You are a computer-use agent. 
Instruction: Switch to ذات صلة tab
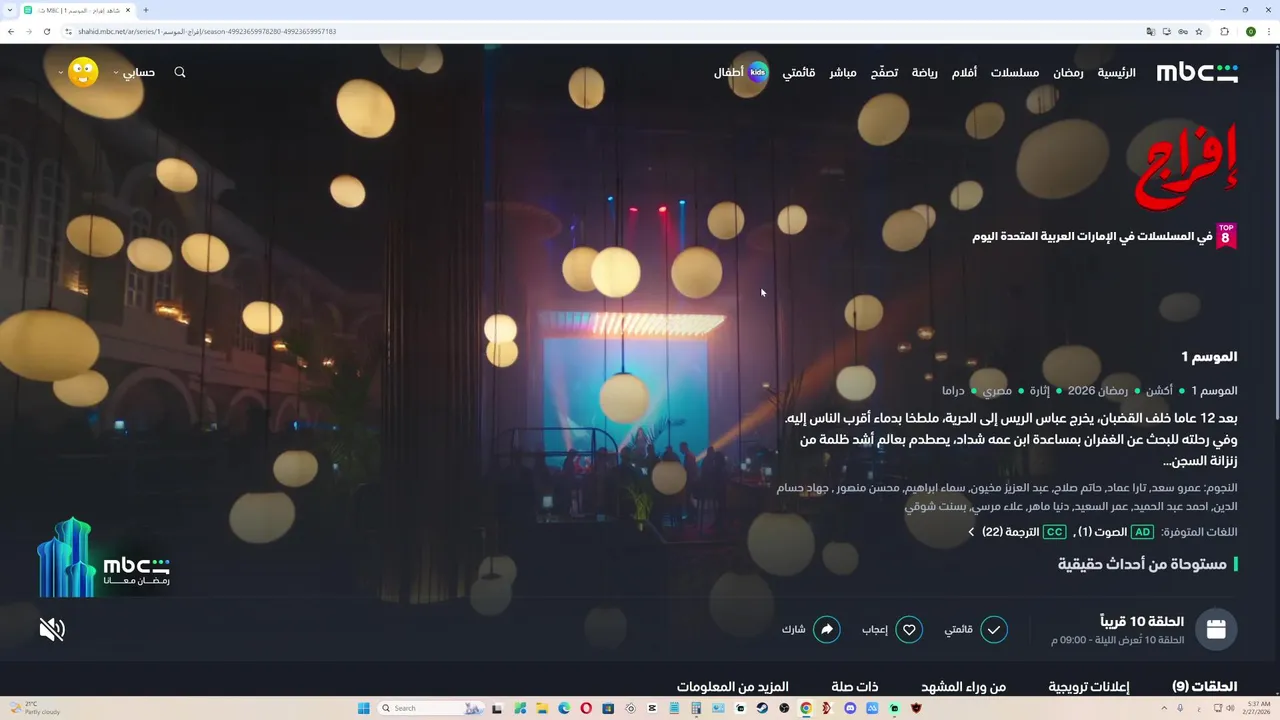[854, 687]
